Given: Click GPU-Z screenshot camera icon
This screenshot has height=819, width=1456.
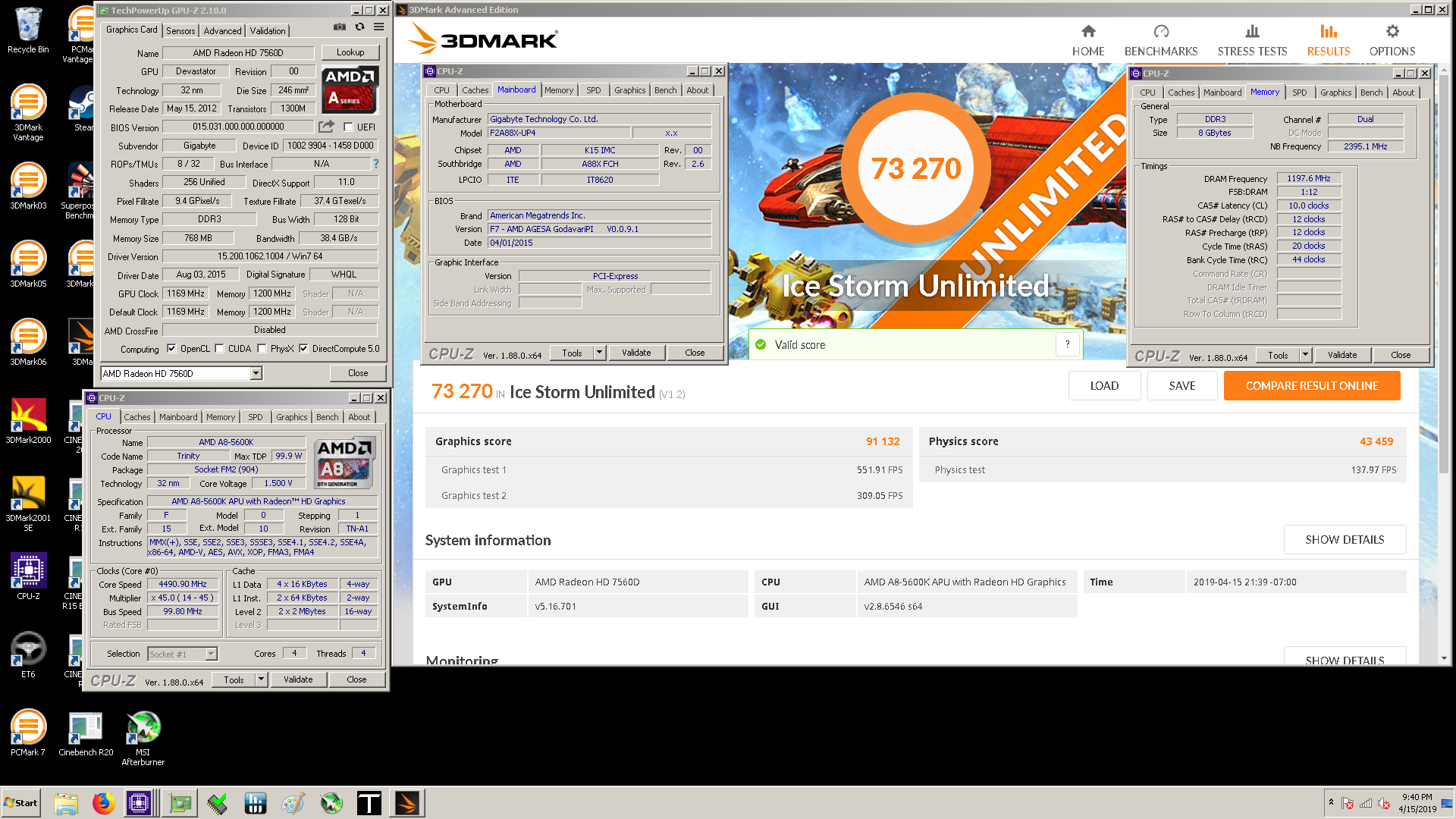Looking at the screenshot, I should pyautogui.click(x=339, y=27).
